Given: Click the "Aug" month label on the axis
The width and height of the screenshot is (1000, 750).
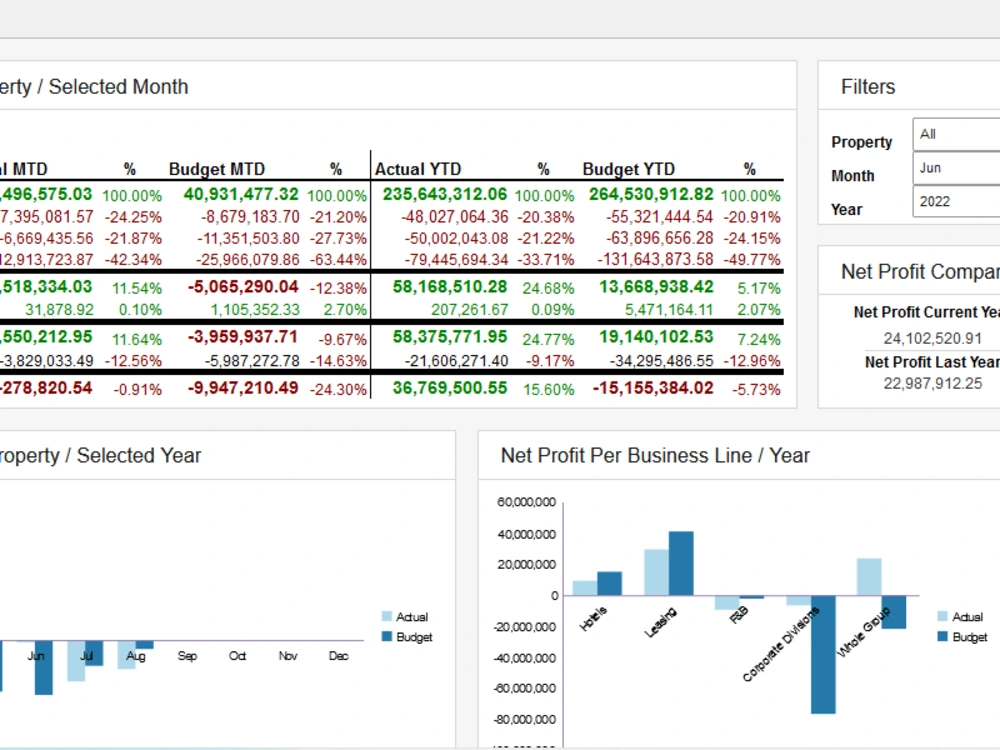Looking at the screenshot, I should coord(136,657).
